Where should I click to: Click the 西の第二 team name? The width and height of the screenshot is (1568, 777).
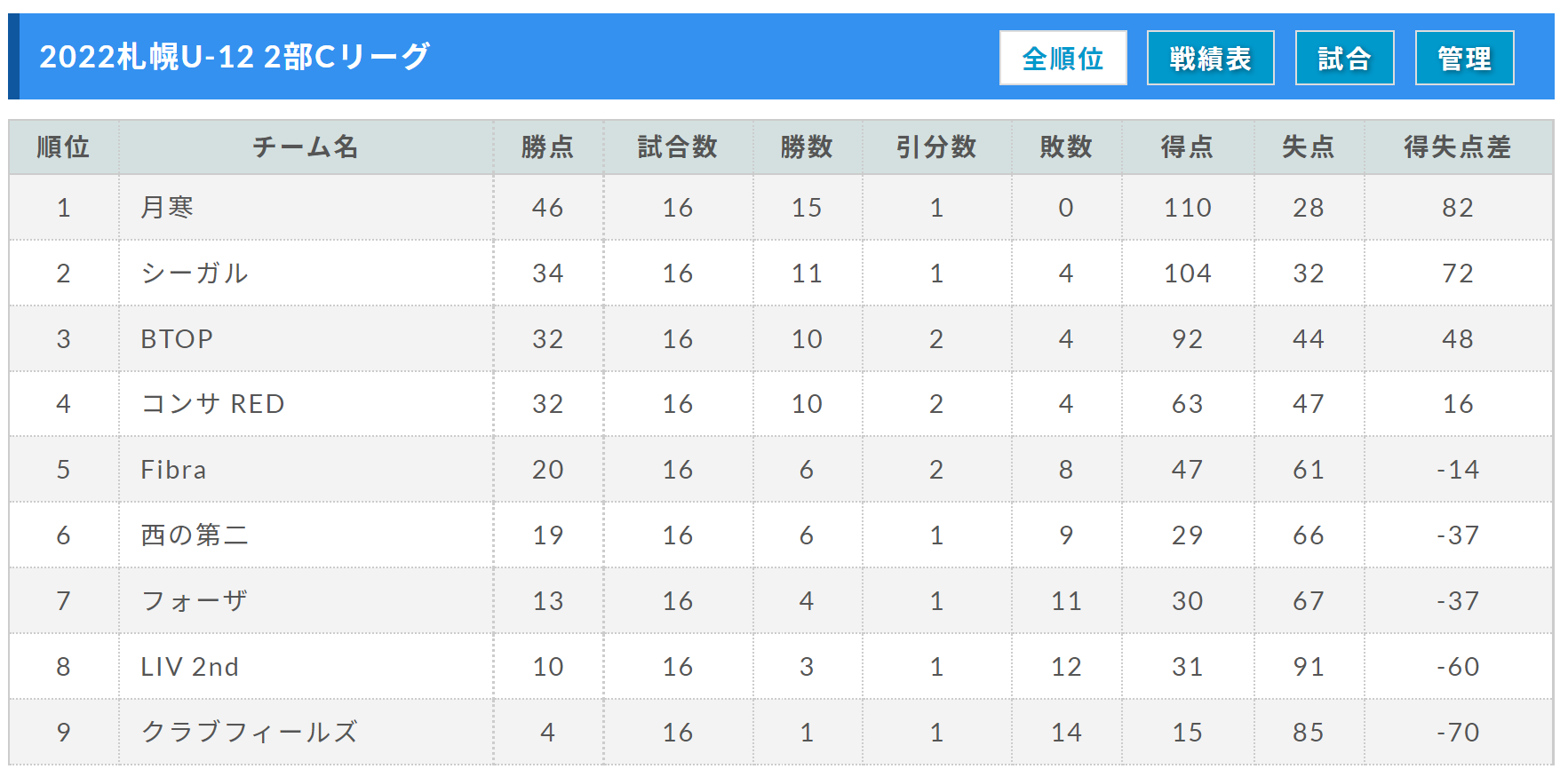(x=195, y=535)
